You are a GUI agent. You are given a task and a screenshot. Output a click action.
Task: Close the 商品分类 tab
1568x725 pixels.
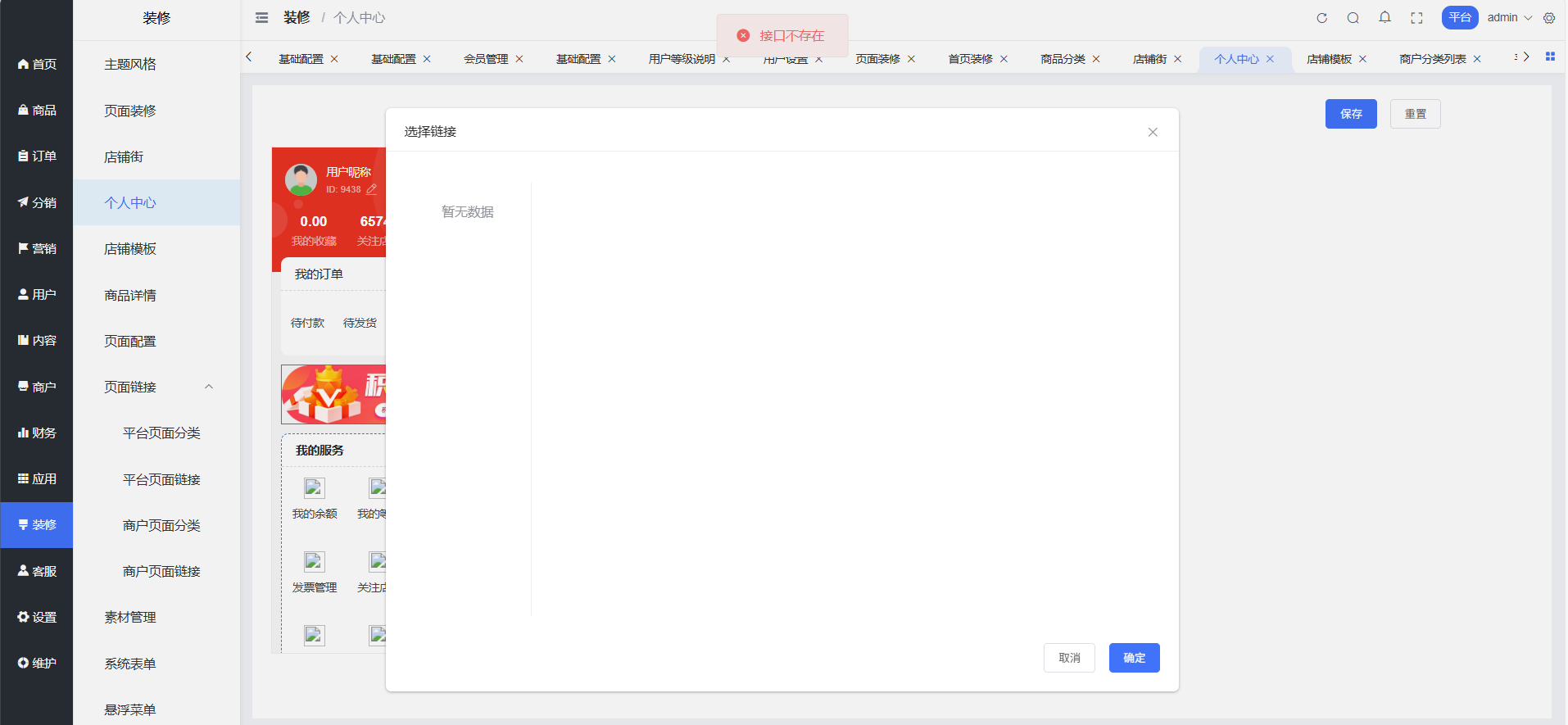pos(1096,59)
